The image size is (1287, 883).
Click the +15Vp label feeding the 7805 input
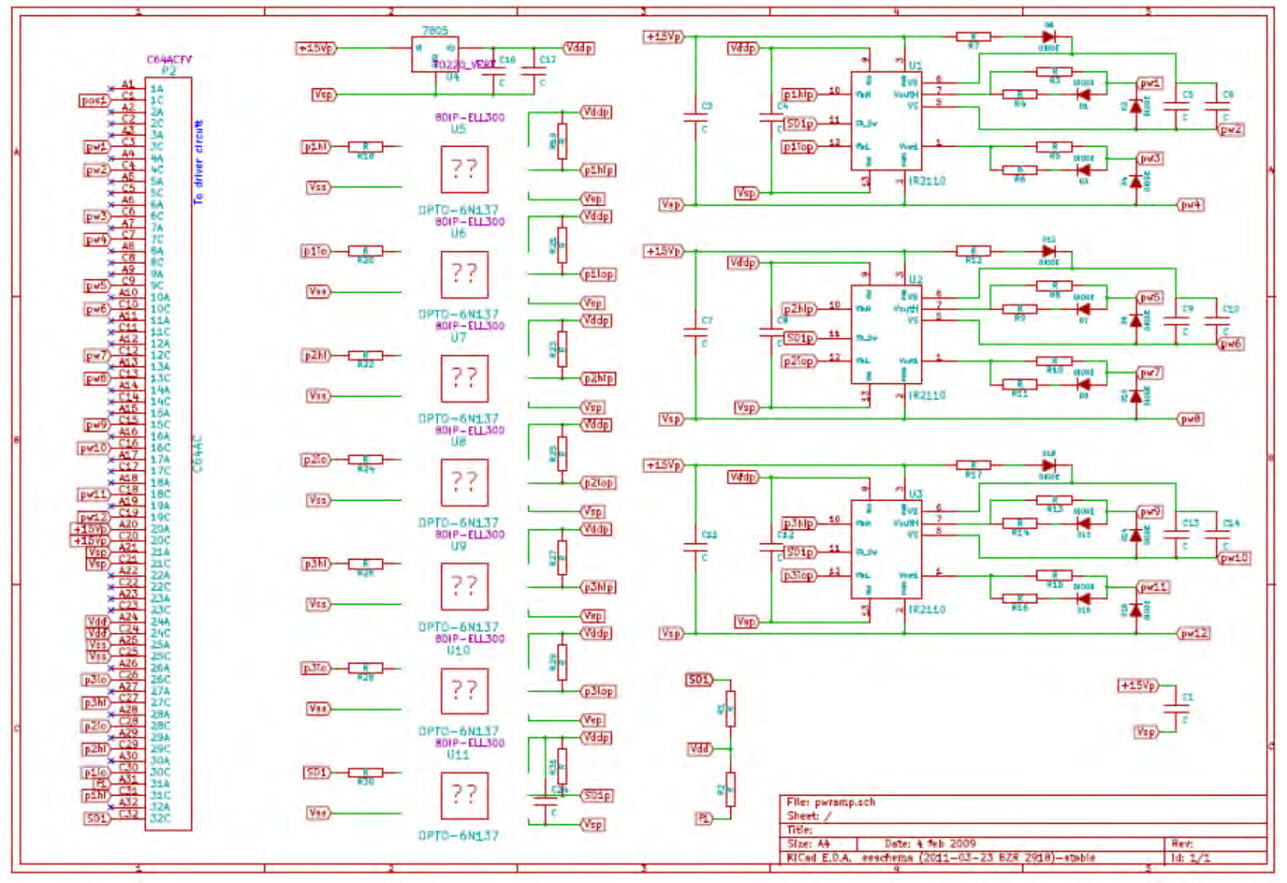pyautogui.click(x=318, y=47)
